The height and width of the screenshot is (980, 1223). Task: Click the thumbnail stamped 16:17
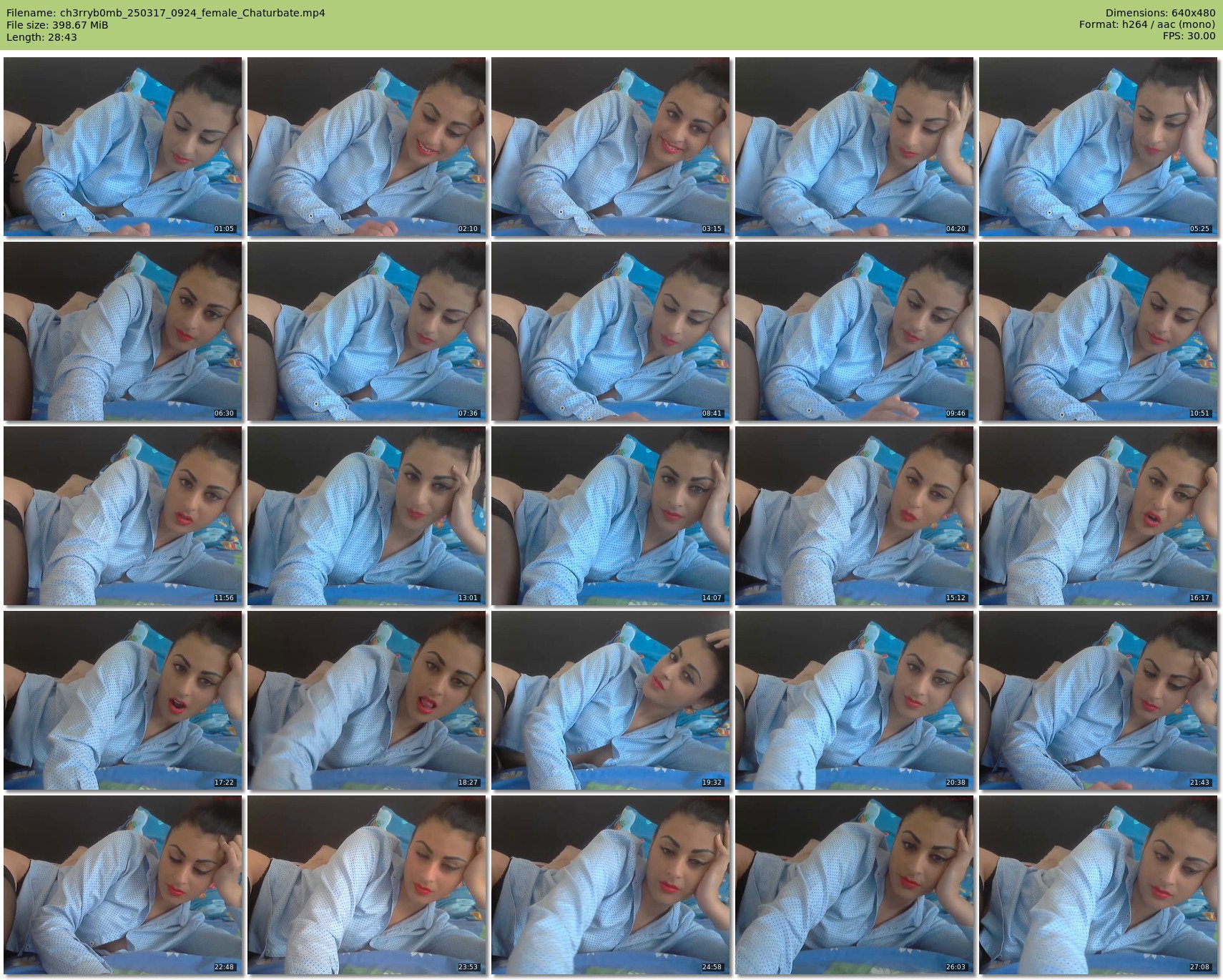tap(1099, 516)
